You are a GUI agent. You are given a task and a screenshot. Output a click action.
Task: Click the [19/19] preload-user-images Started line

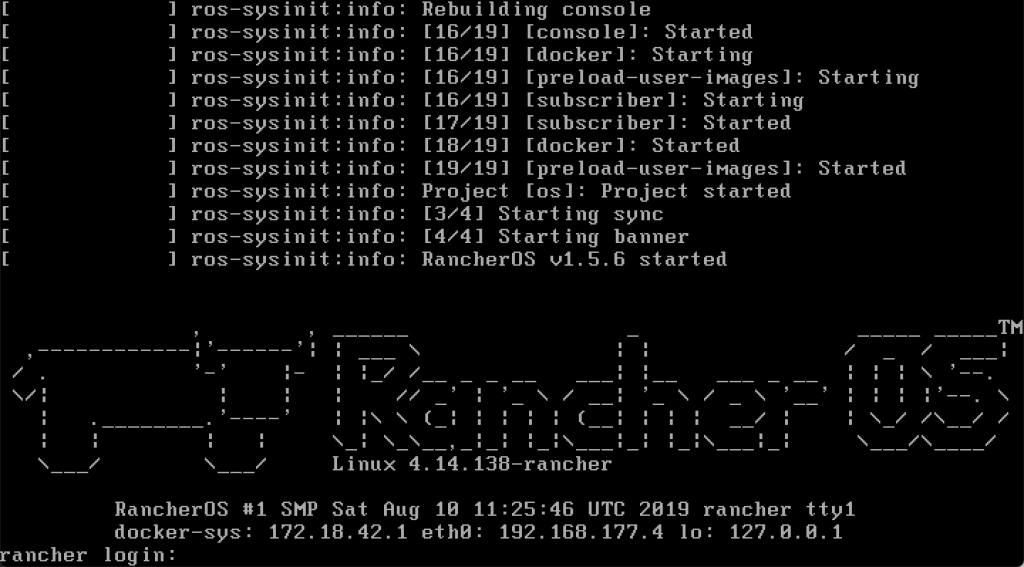454,168
